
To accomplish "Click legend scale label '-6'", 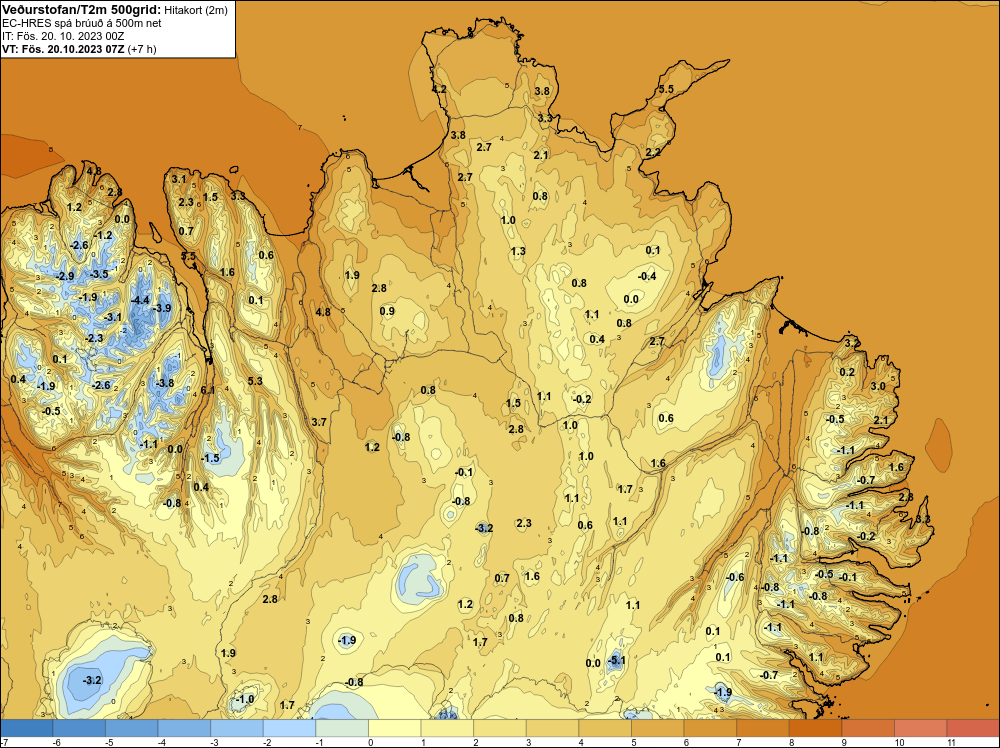I will pyautogui.click(x=56, y=743).
